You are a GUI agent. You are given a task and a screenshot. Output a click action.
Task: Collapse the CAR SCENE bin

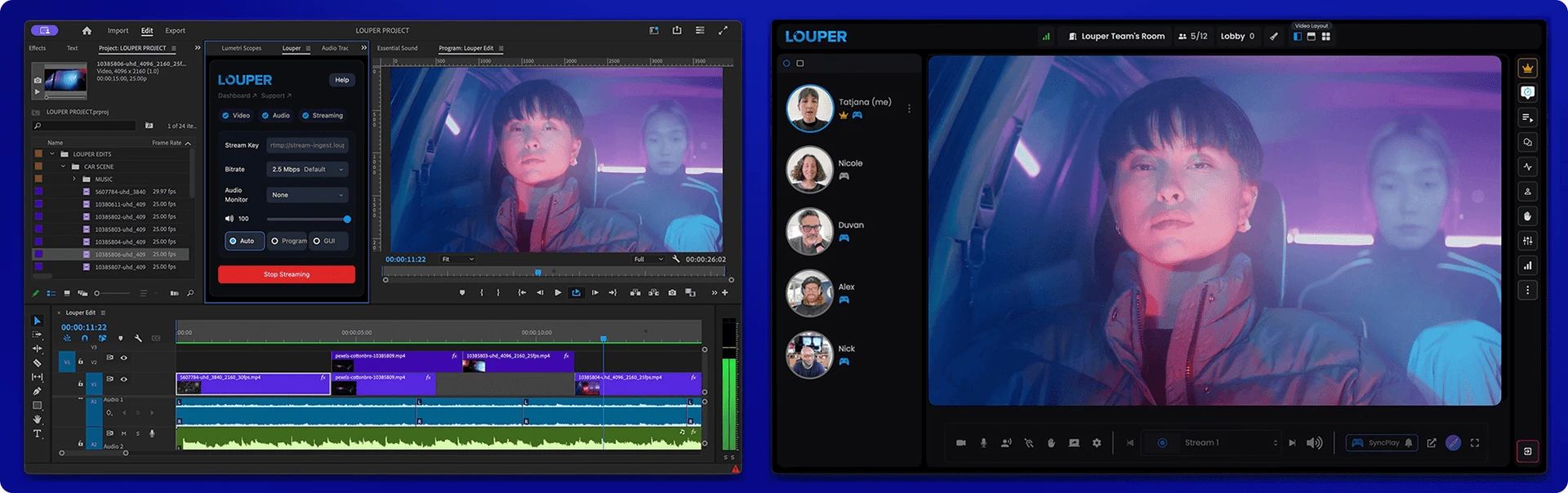click(x=64, y=167)
